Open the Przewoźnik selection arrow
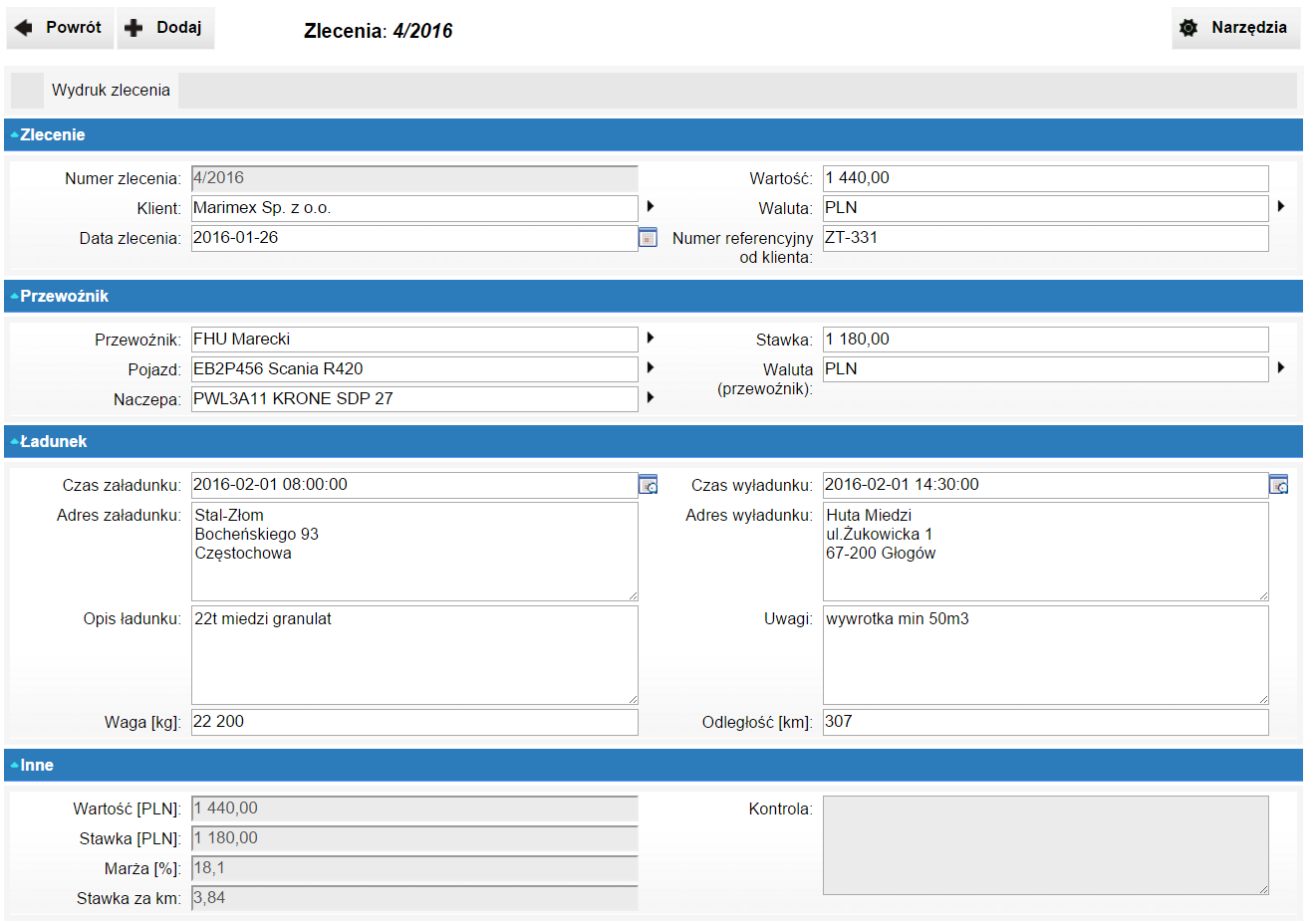 click(x=650, y=339)
